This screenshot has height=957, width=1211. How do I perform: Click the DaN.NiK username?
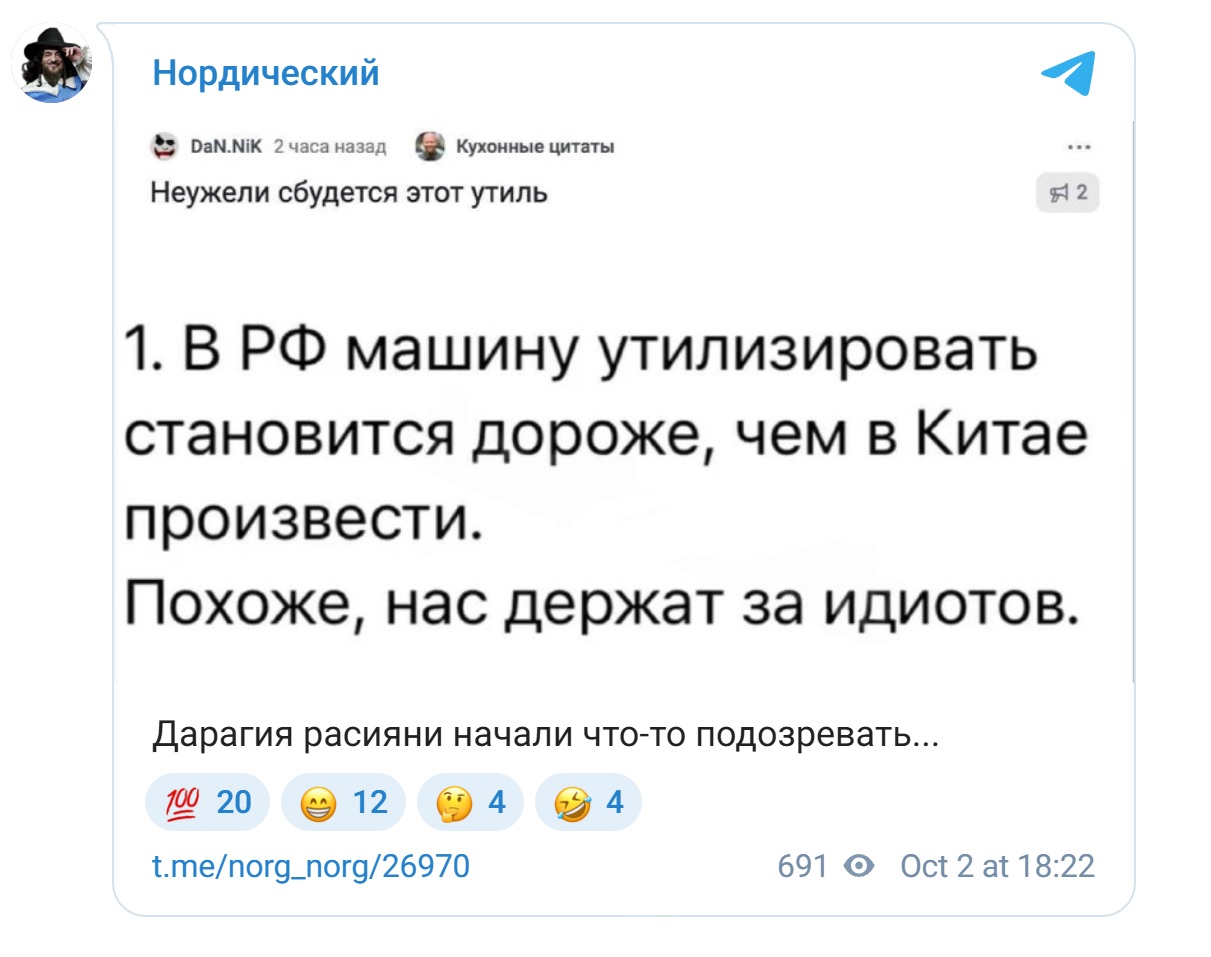click(x=224, y=148)
